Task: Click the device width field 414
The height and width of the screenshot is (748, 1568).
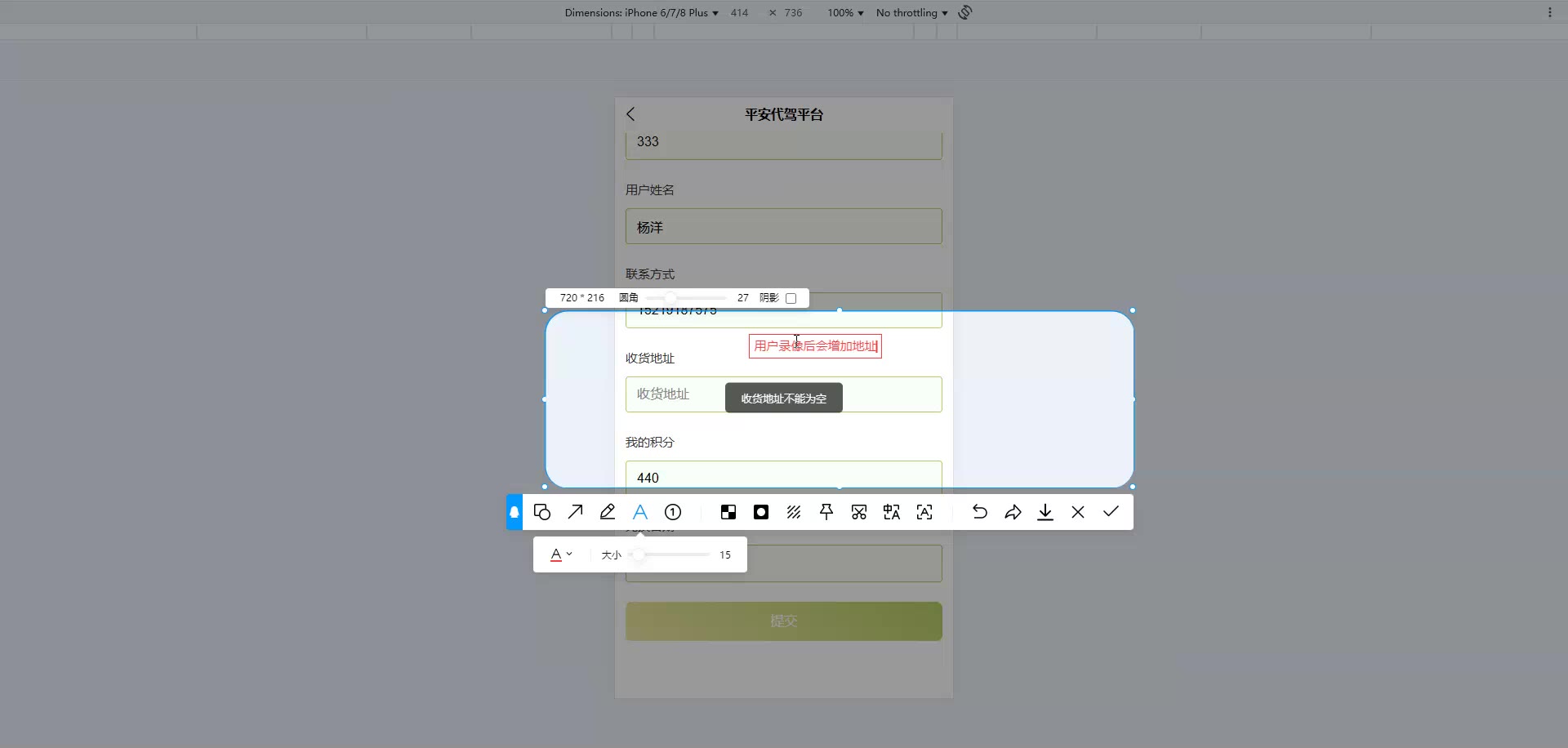Action: click(x=740, y=13)
